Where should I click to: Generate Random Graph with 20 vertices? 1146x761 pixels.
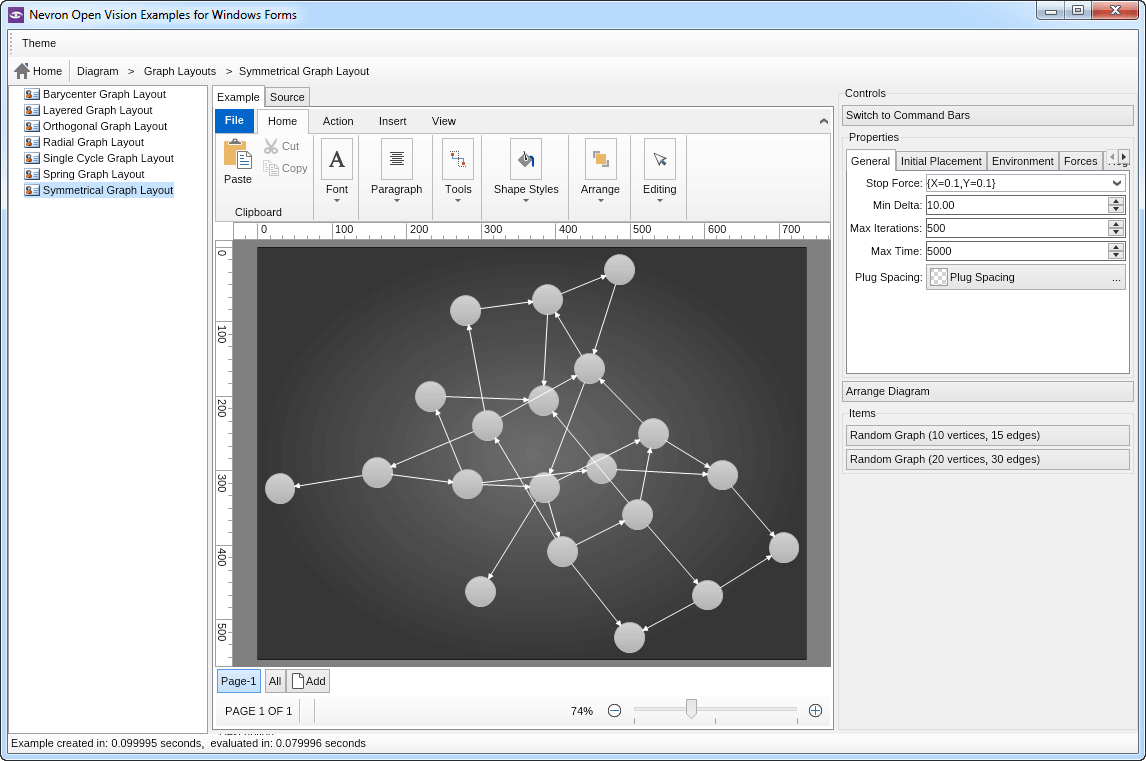[987, 459]
